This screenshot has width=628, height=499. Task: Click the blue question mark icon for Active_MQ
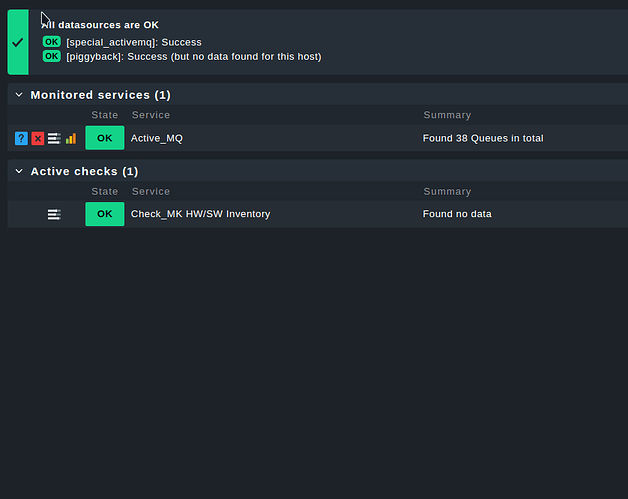21,138
